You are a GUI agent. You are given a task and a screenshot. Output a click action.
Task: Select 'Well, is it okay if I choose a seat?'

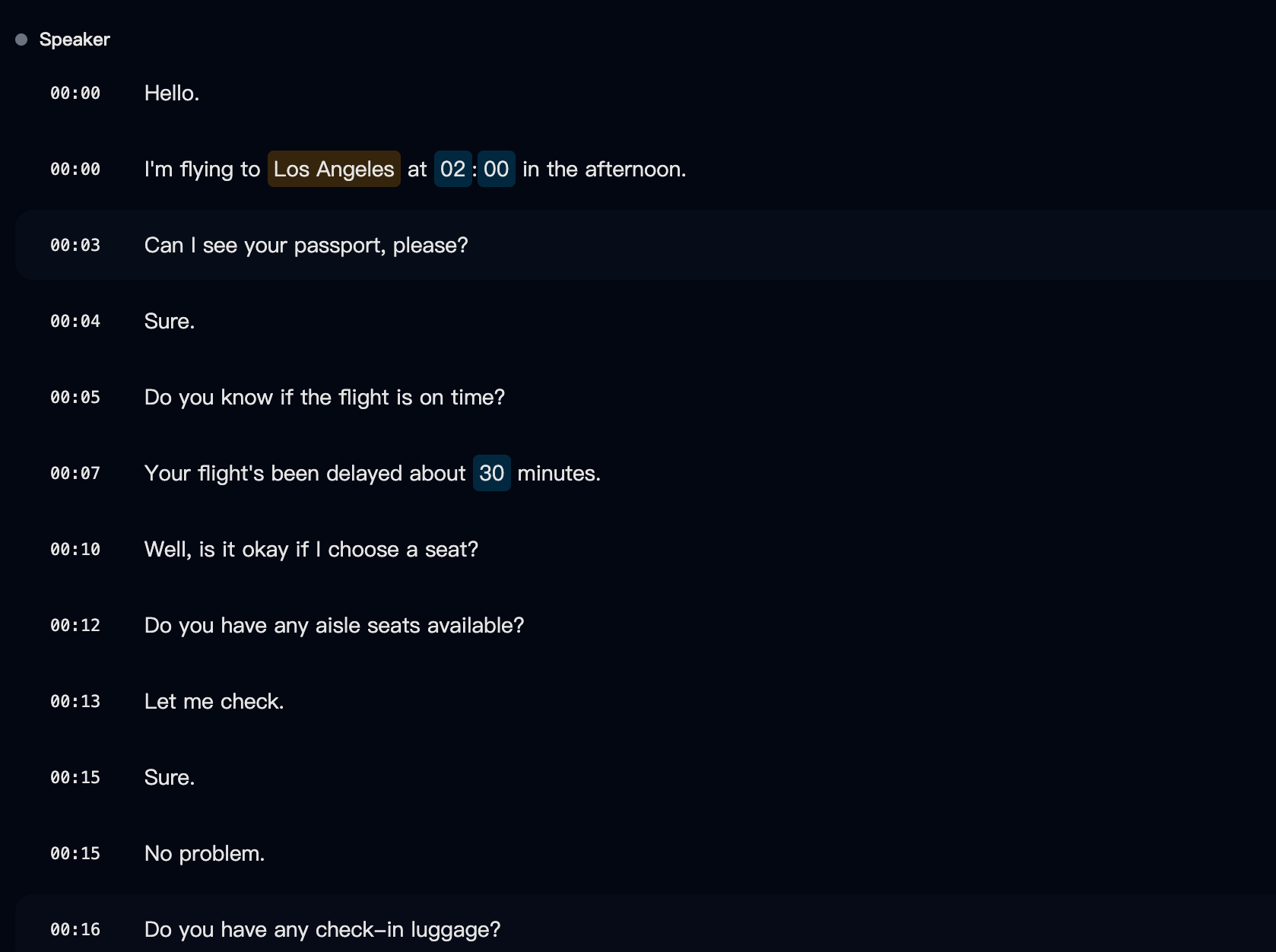[311, 549]
